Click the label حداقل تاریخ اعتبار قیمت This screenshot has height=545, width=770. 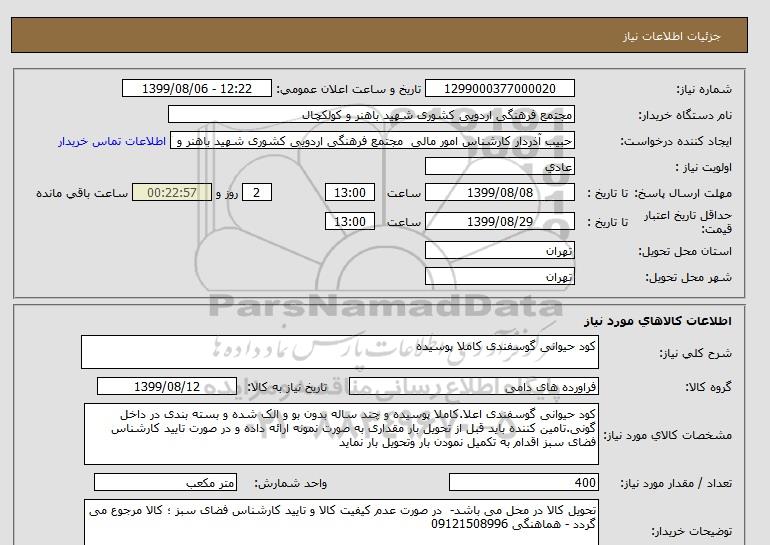688,221
